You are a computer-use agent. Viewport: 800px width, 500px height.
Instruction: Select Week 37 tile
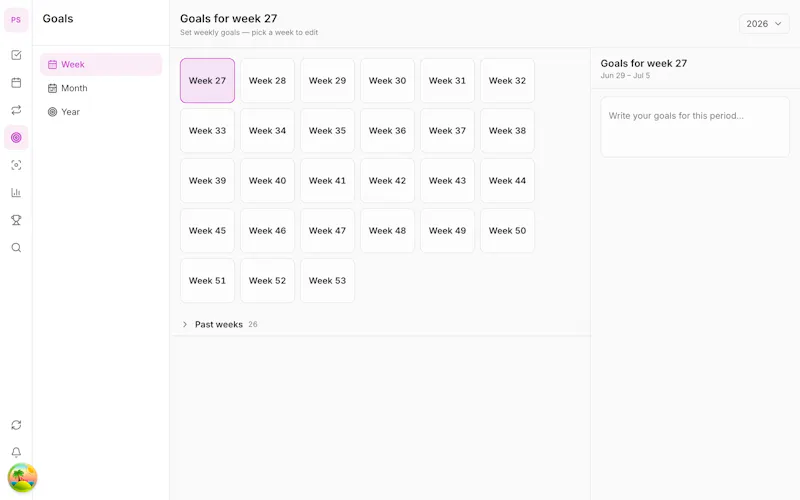click(447, 131)
